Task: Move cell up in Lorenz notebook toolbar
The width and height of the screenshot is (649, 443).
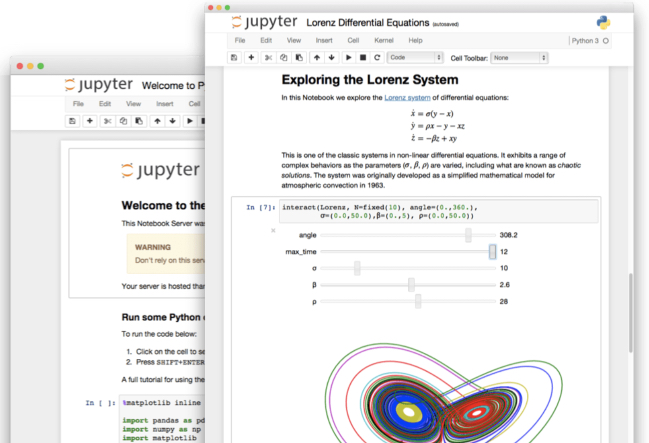Action: (x=317, y=58)
